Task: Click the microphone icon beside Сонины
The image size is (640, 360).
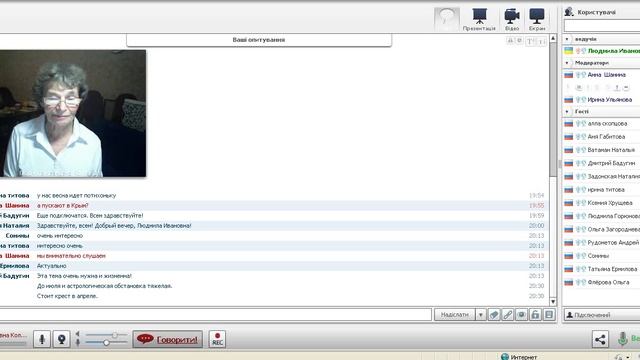Action: coord(578,256)
